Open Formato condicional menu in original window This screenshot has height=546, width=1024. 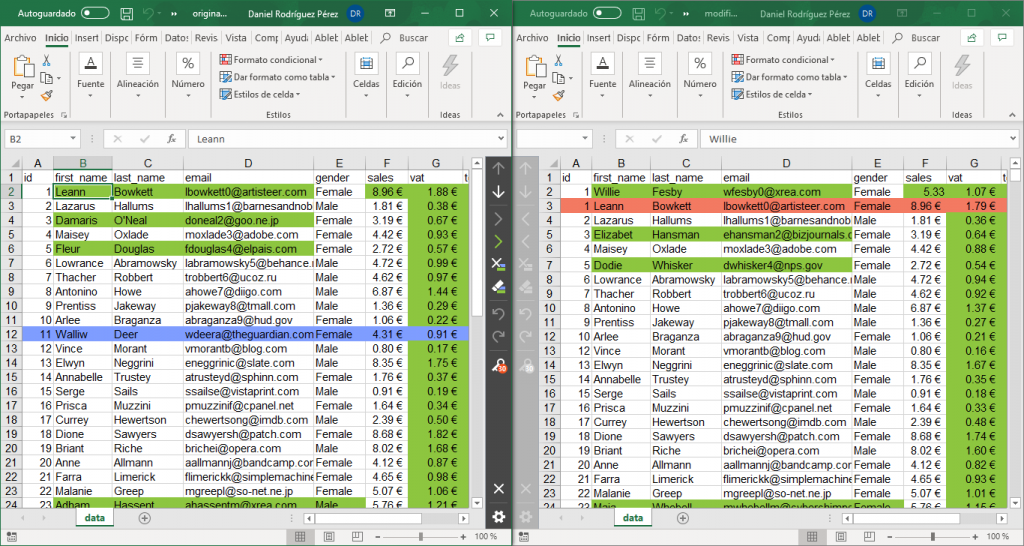click(272, 59)
